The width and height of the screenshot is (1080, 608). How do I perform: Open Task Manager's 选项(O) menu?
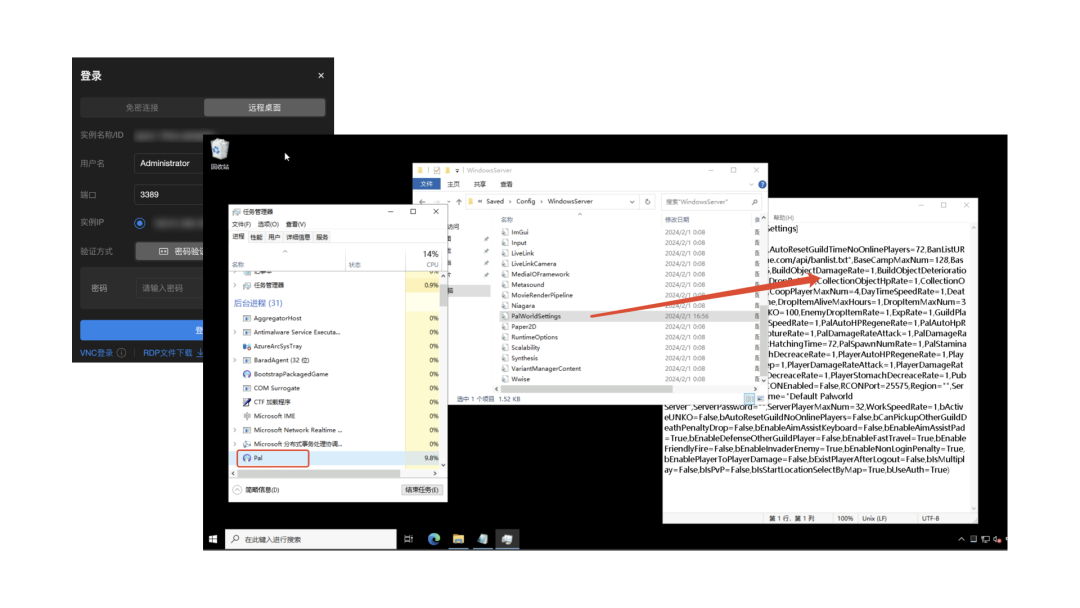[x=268, y=224]
